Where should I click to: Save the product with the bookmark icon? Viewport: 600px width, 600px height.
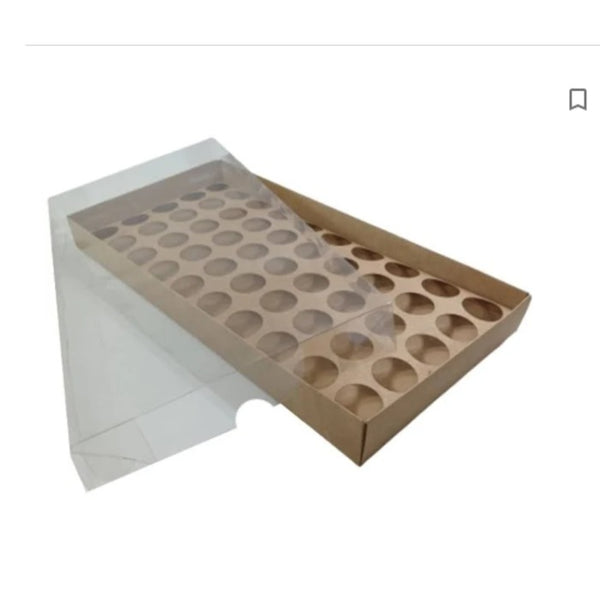click(578, 99)
